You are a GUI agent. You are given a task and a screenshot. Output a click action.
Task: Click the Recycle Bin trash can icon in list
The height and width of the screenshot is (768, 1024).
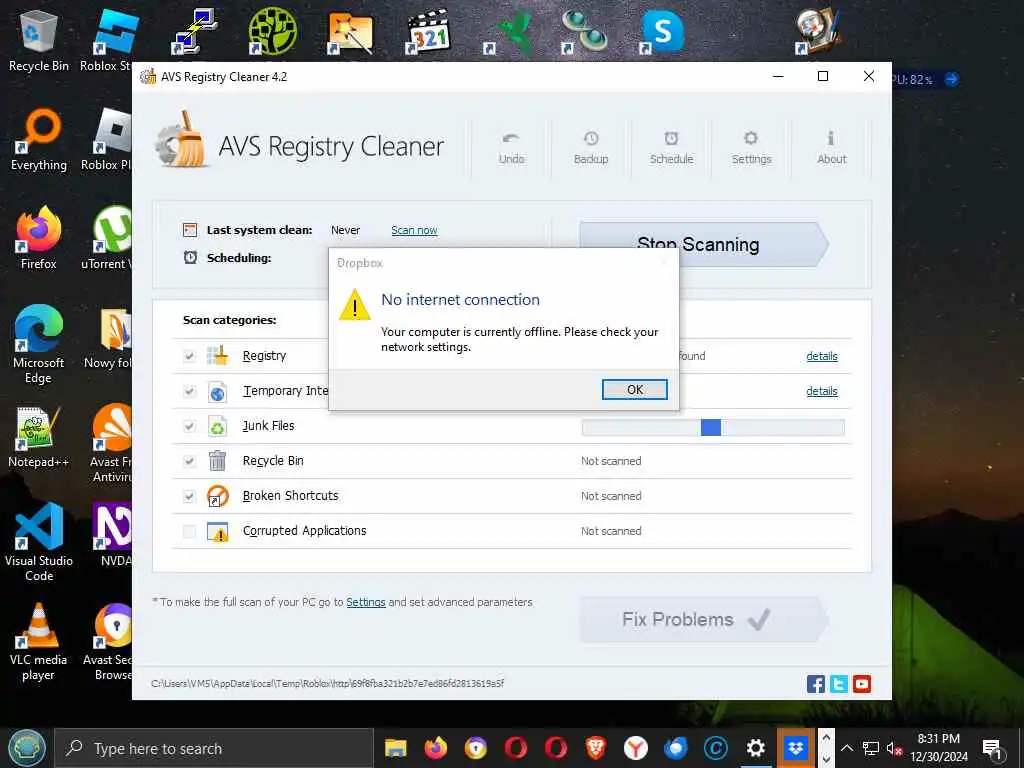(x=217, y=461)
